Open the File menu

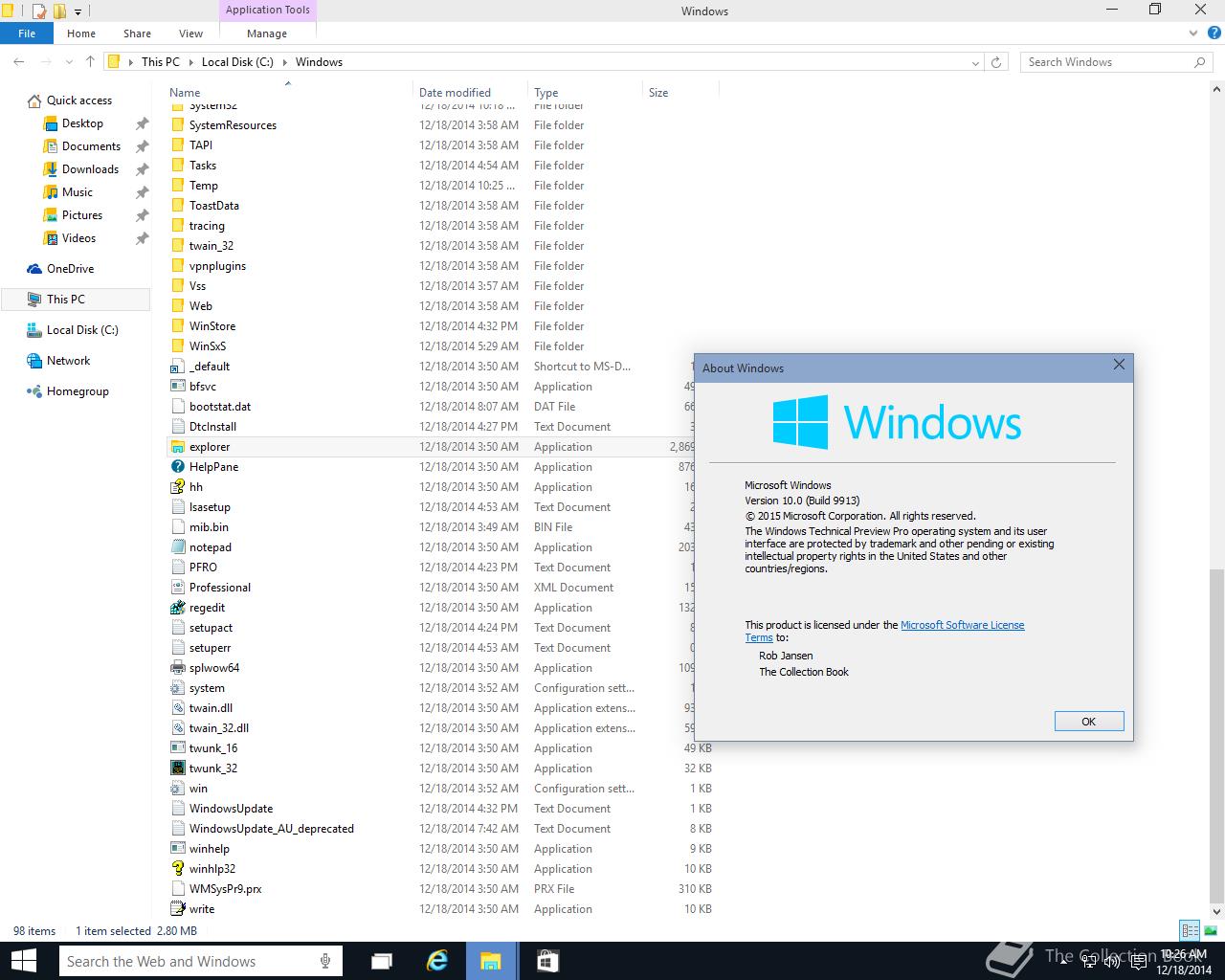pyautogui.click(x=27, y=33)
